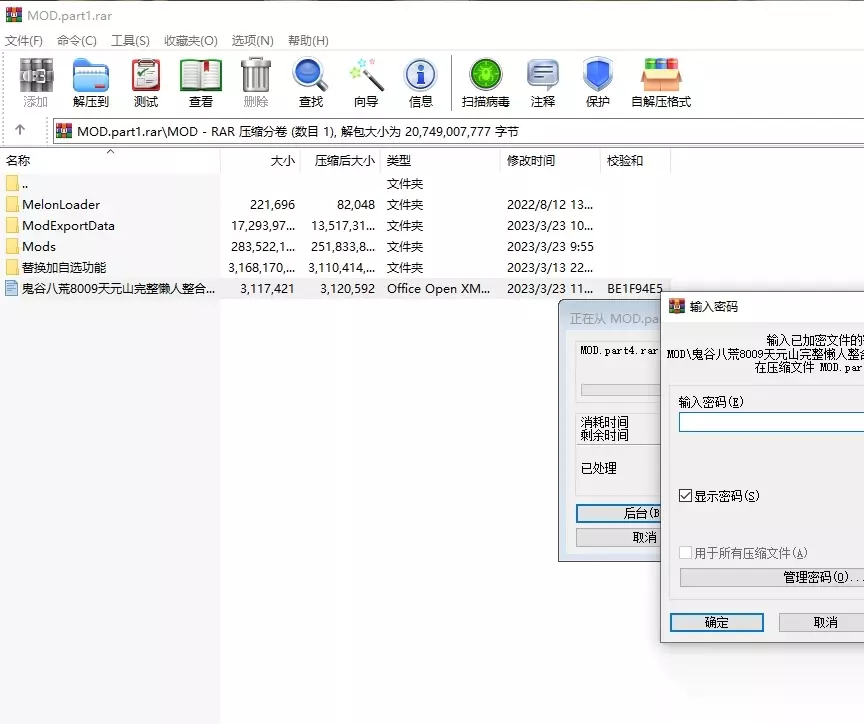Uncheck the 显示密码 checkbox

click(685, 495)
